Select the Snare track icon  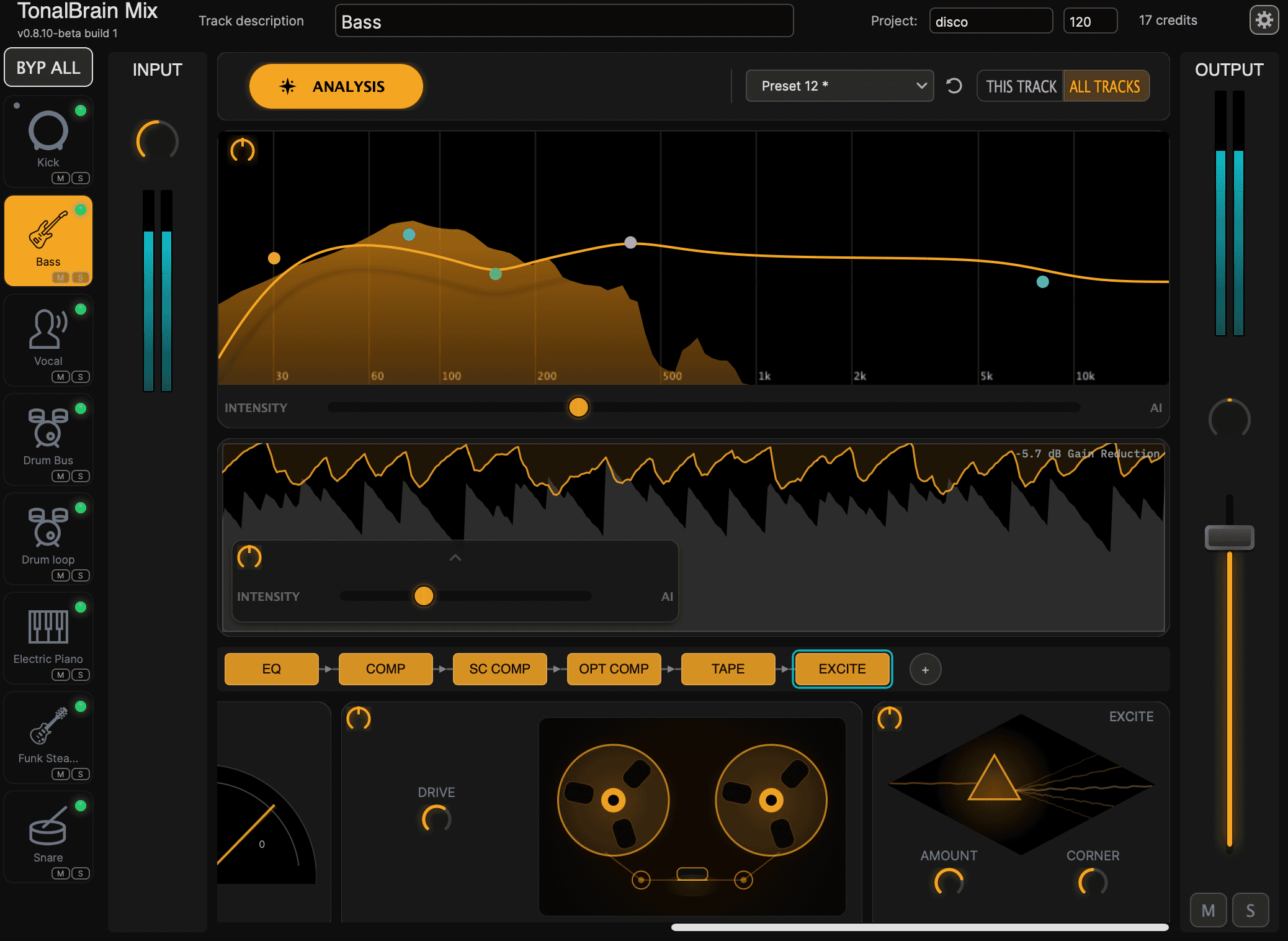click(48, 825)
